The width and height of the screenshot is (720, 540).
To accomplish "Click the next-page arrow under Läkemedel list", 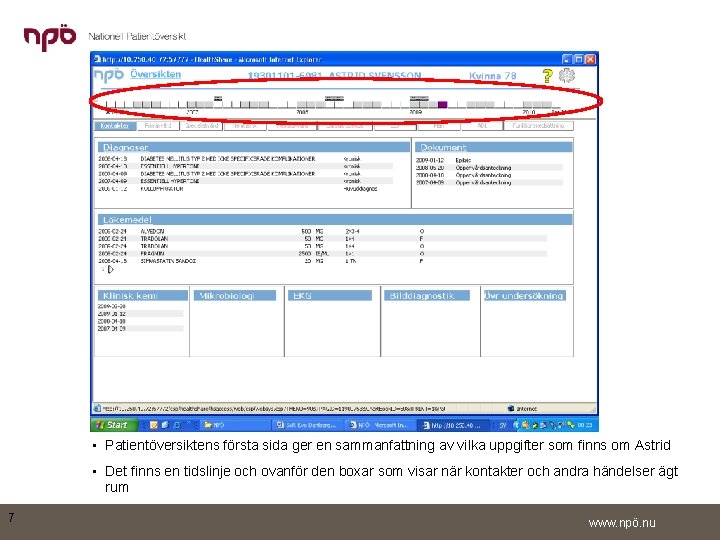I will point(110,270).
